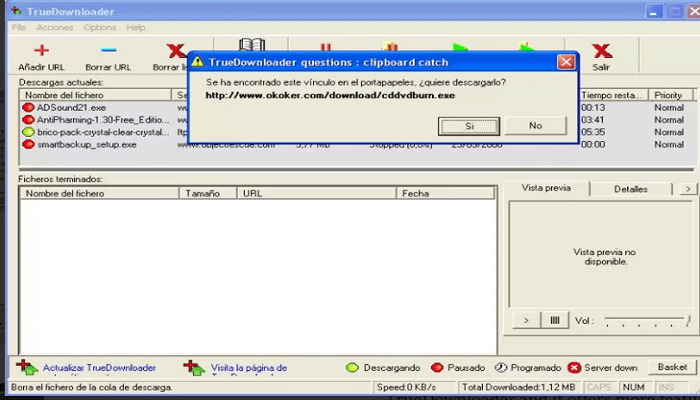700x400 pixels.
Task: Click the warning icon in the dialog title
Action: 198,62
